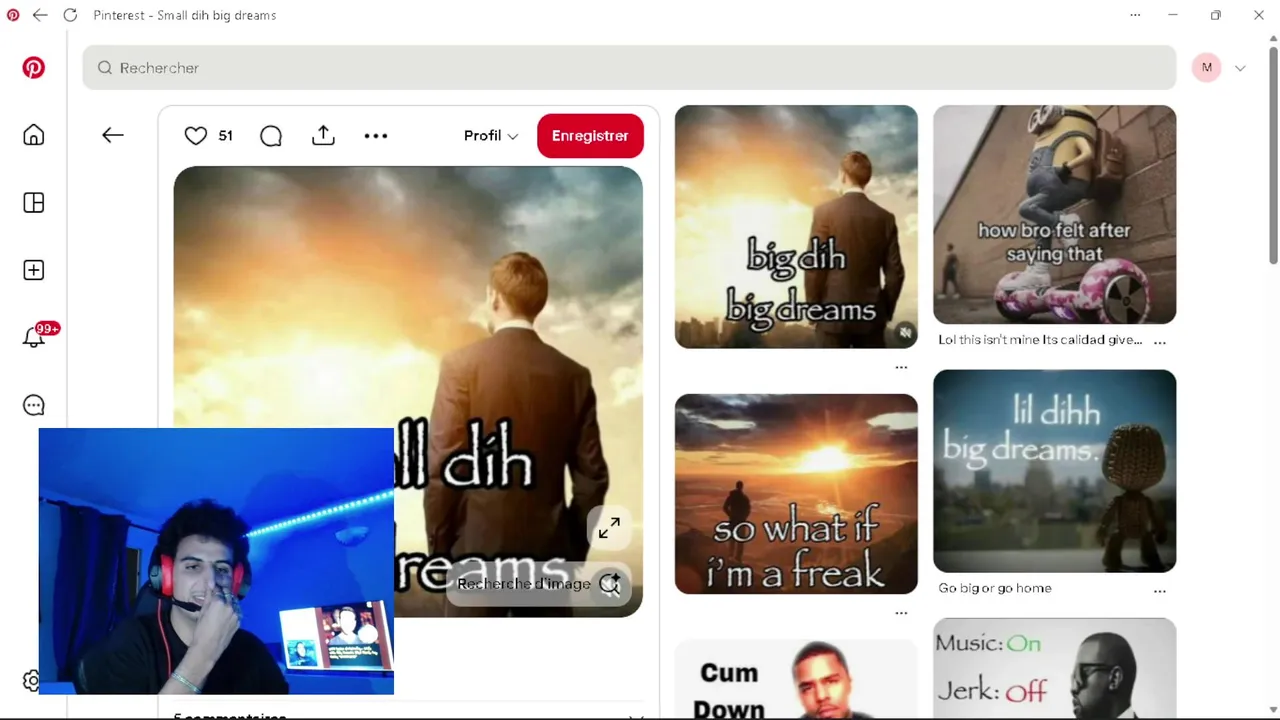Screen dimensions: 1280x720
Task: Open the boards icon in the sidebar
Action: [x=34, y=203]
